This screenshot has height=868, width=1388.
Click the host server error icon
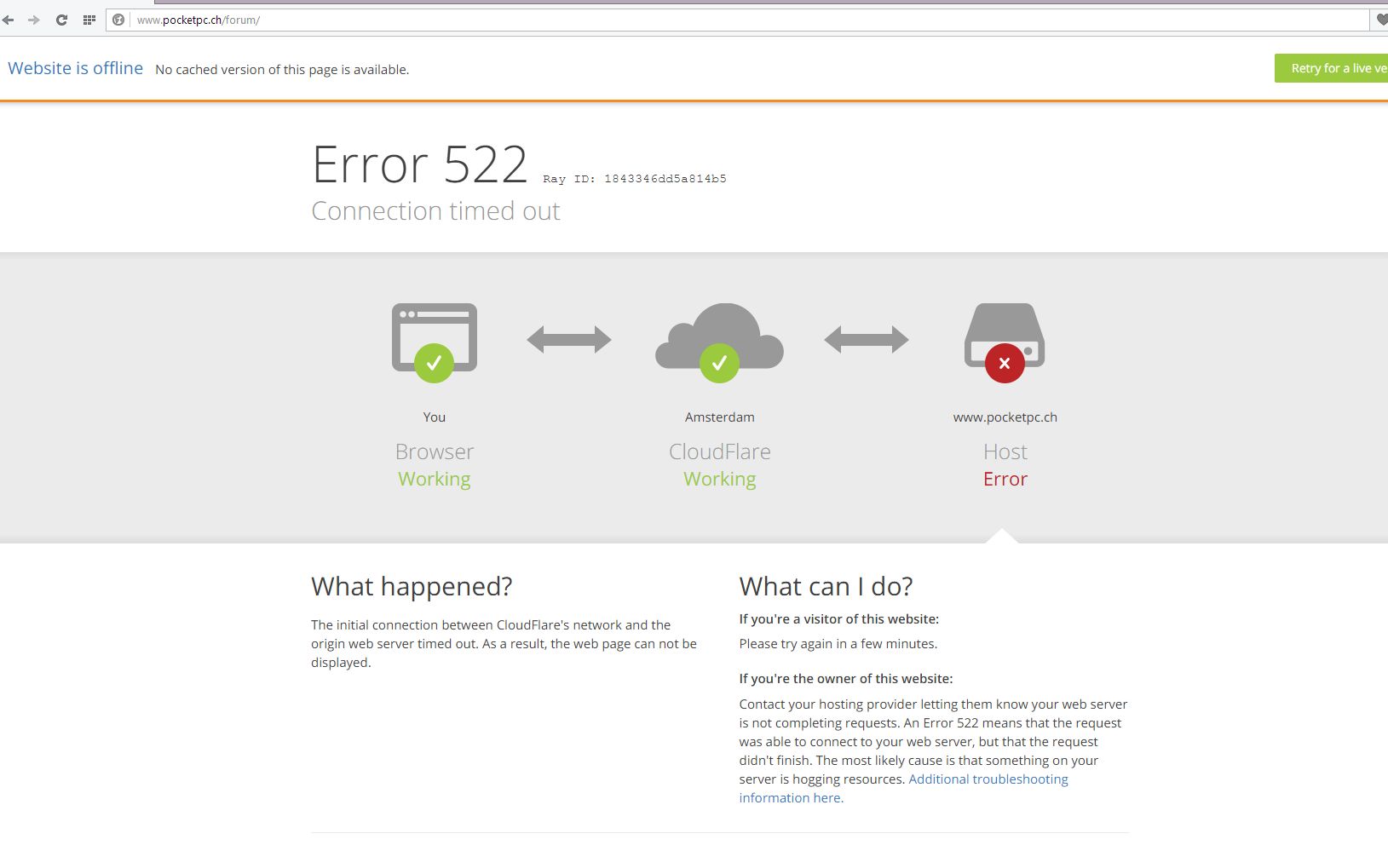(1005, 342)
